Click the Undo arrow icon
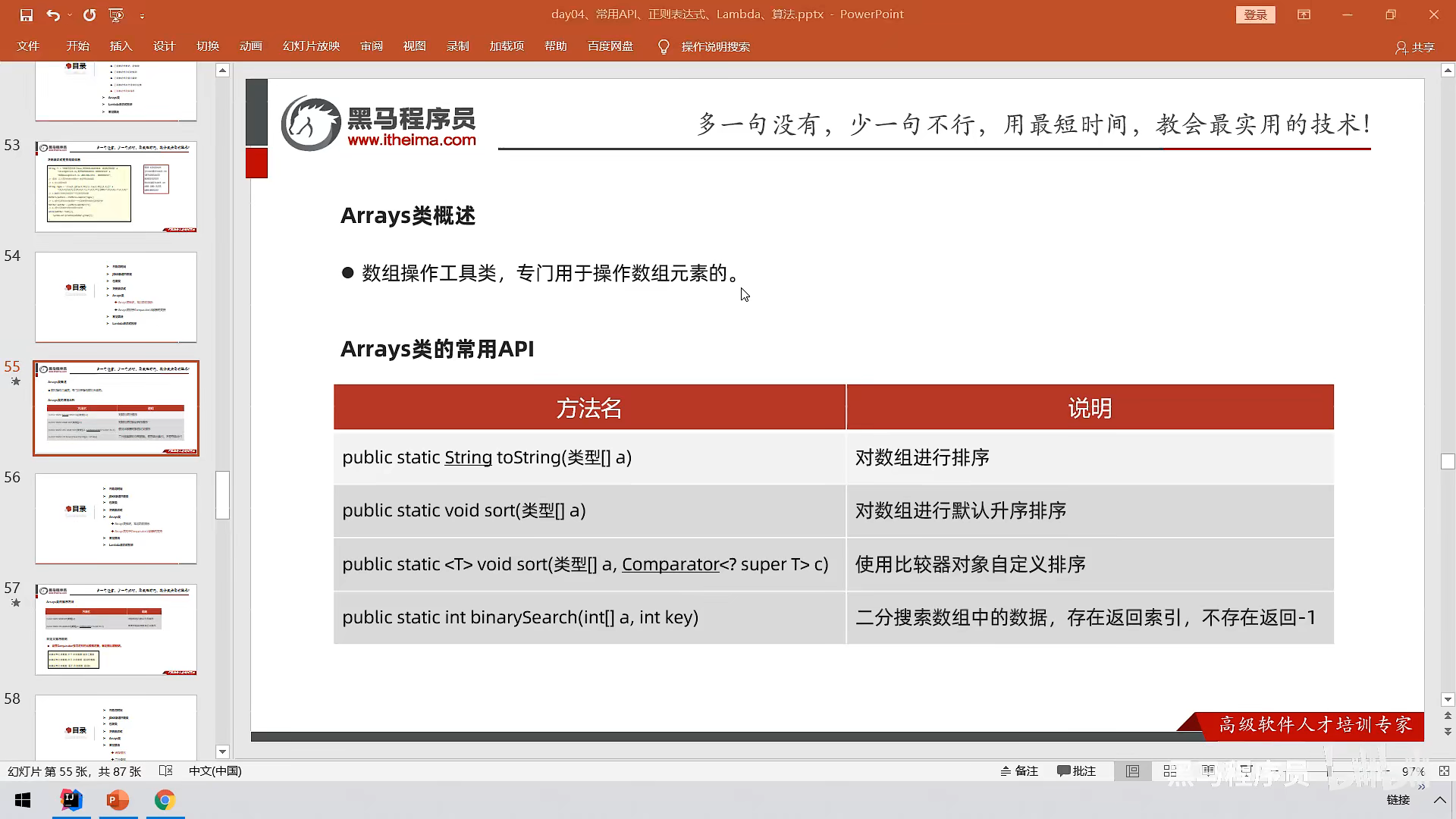The height and width of the screenshot is (819, 1456). 52,14
